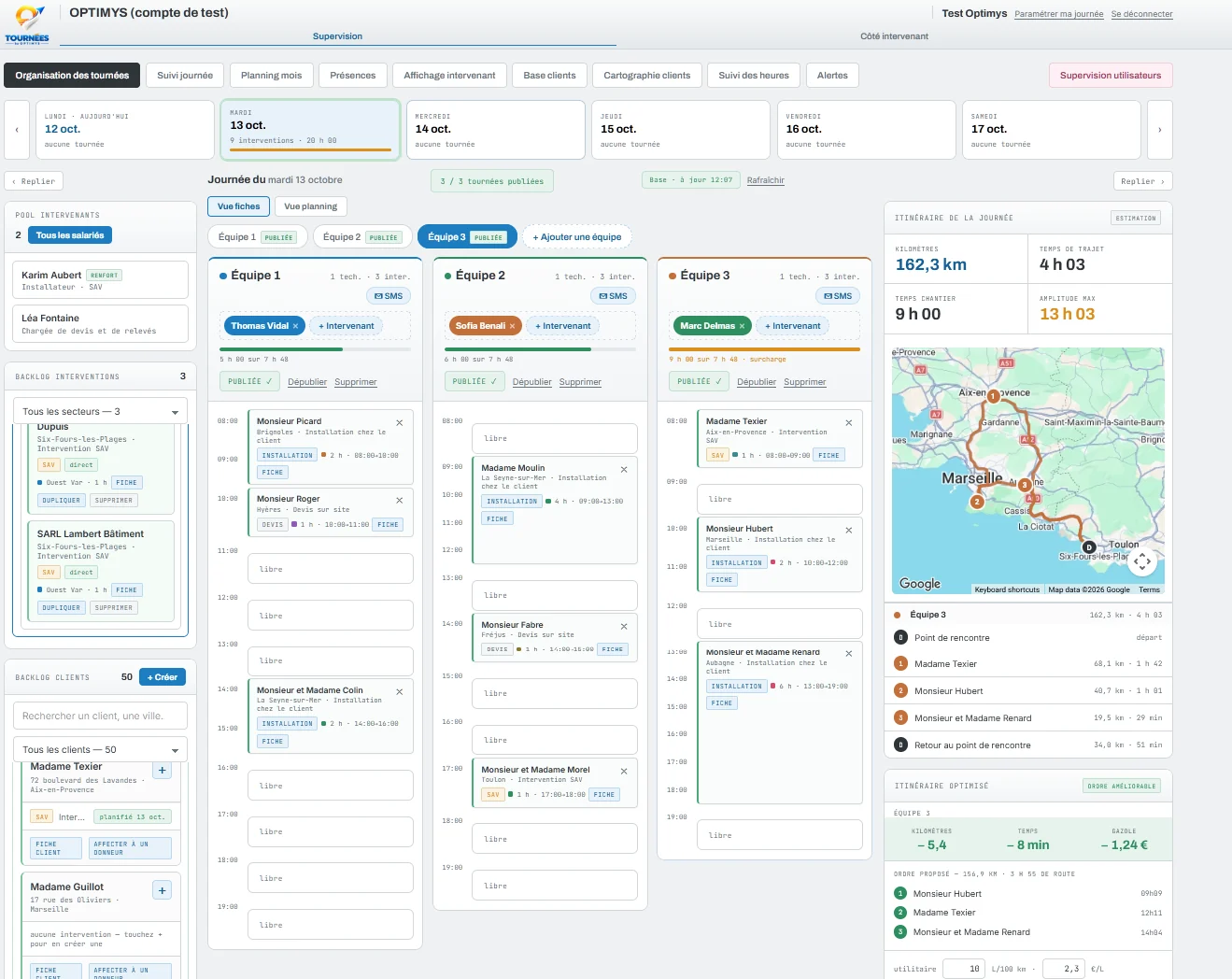This screenshot has width=1232, height=979.
Task: Toggle PUBLIÉE status for Équipe 3
Action: pyautogui.click(x=699, y=381)
